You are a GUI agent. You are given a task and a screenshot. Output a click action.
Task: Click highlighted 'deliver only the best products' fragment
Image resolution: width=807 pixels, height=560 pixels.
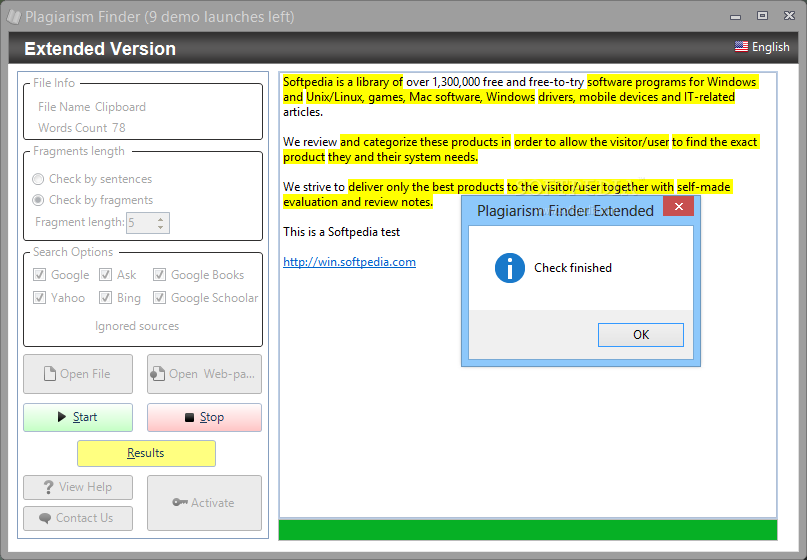pos(426,187)
